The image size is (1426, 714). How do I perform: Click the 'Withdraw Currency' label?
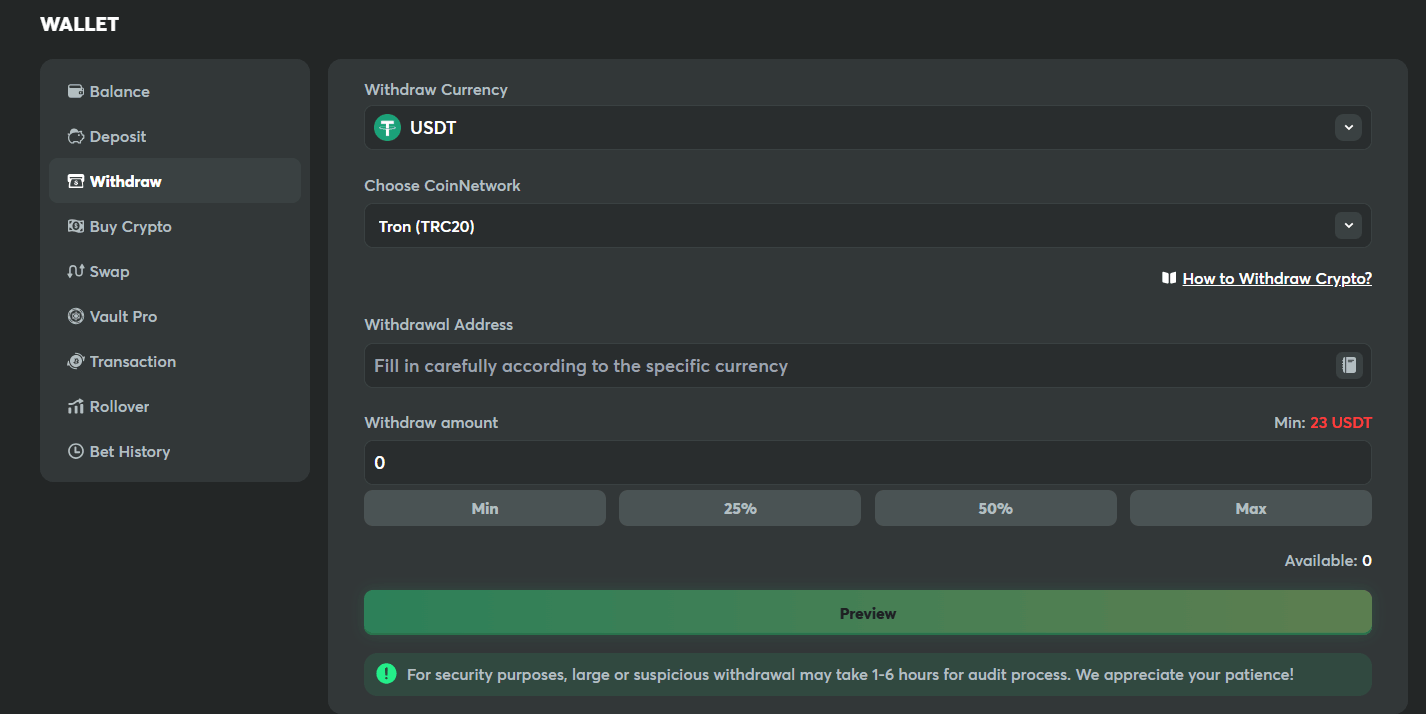(436, 89)
